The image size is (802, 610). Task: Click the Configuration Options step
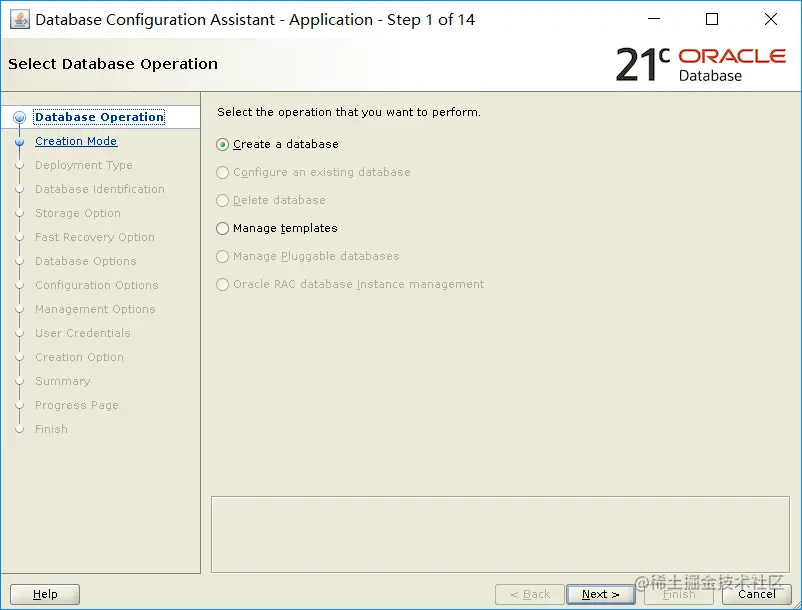[x=97, y=285]
